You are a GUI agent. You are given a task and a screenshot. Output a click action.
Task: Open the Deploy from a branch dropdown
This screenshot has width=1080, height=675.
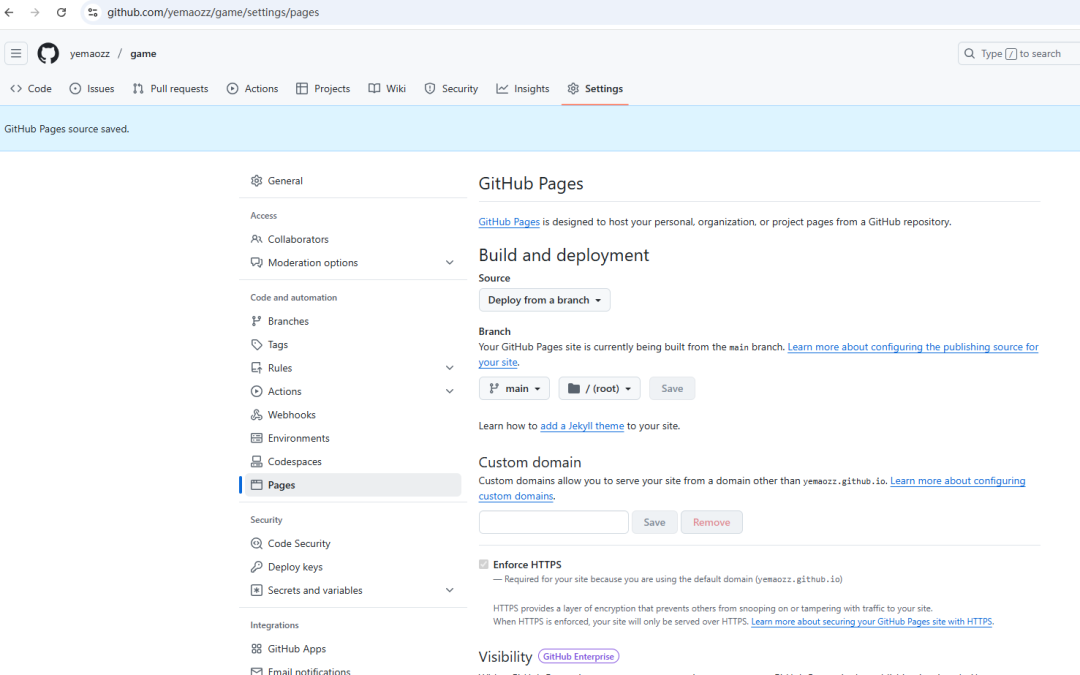pos(544,300)
